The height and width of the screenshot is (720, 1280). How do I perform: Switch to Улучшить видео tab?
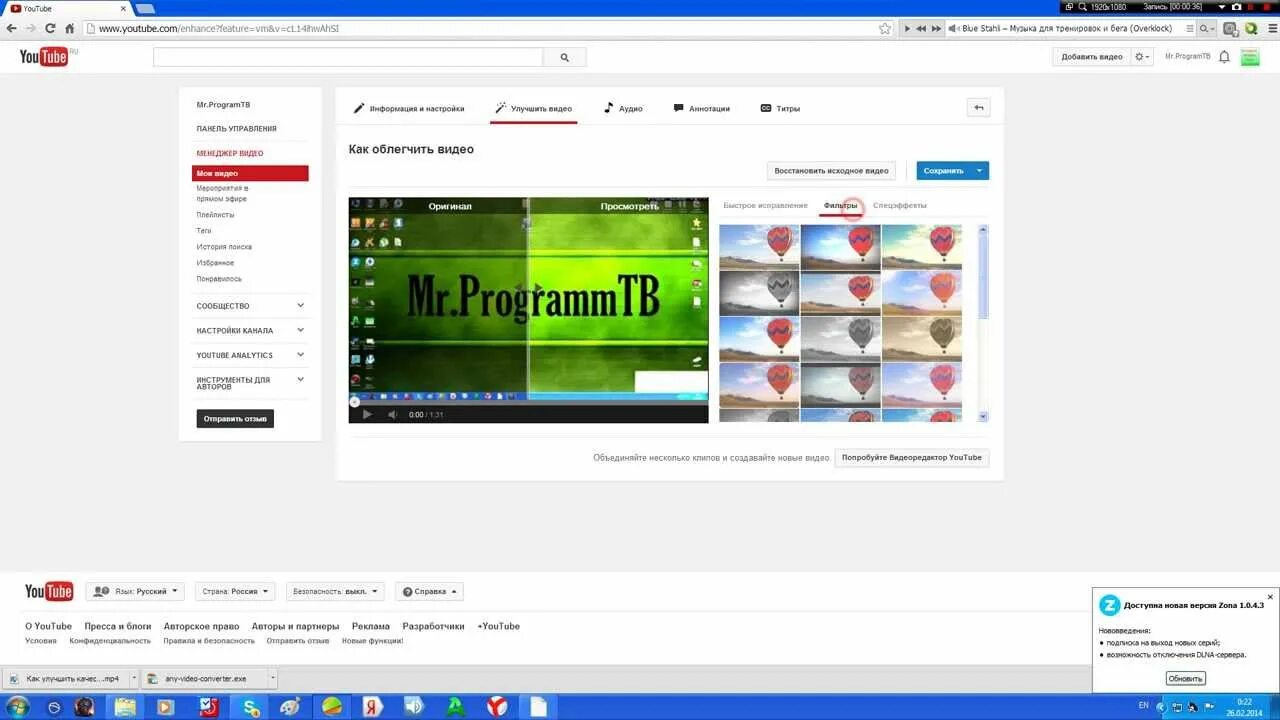533,108
